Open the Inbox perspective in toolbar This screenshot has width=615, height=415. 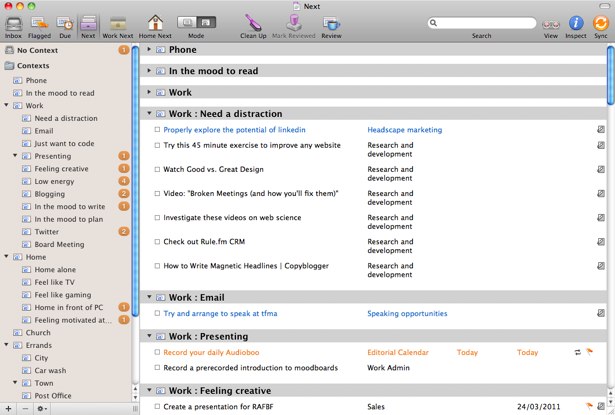click(13, 25)
